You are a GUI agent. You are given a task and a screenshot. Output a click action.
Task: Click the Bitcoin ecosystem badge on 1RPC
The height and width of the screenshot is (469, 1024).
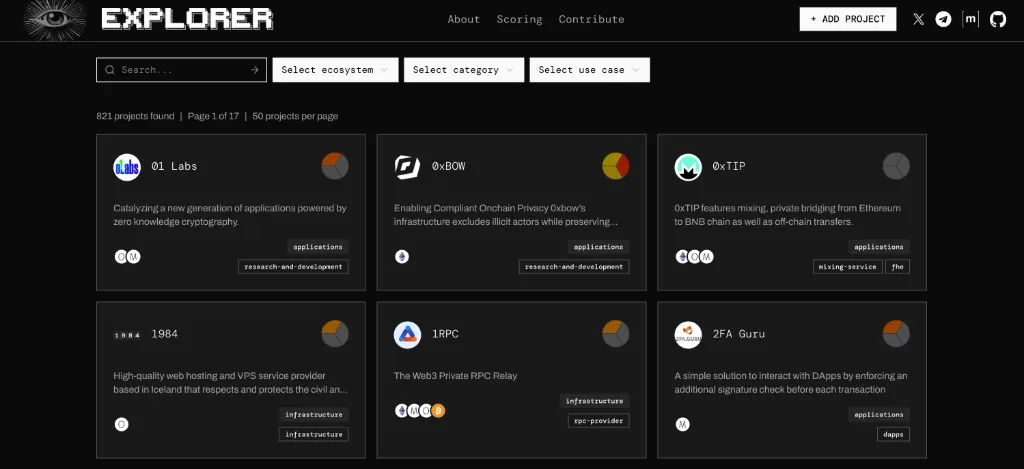(438, 411)
